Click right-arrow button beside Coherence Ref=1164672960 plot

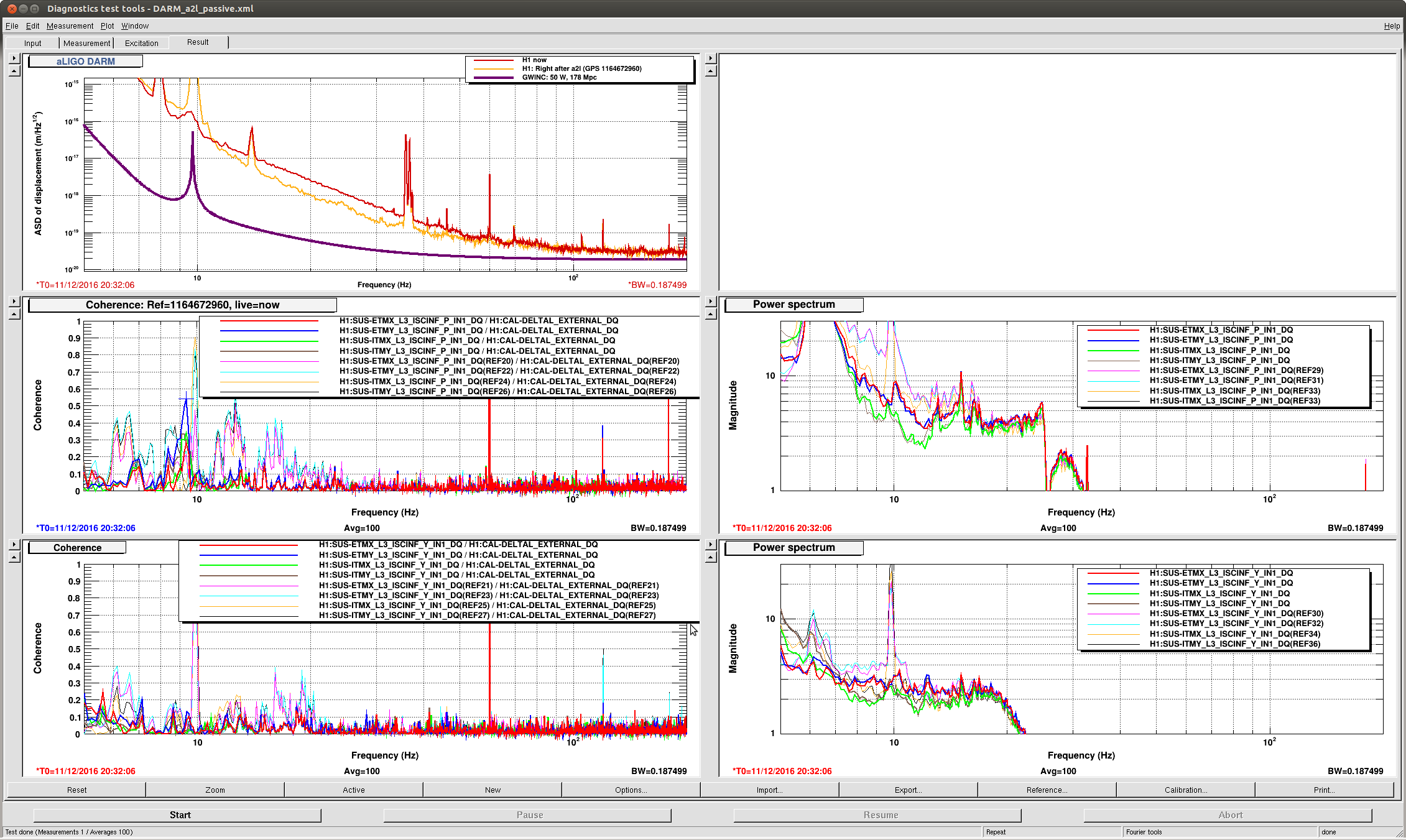point(14,302)
